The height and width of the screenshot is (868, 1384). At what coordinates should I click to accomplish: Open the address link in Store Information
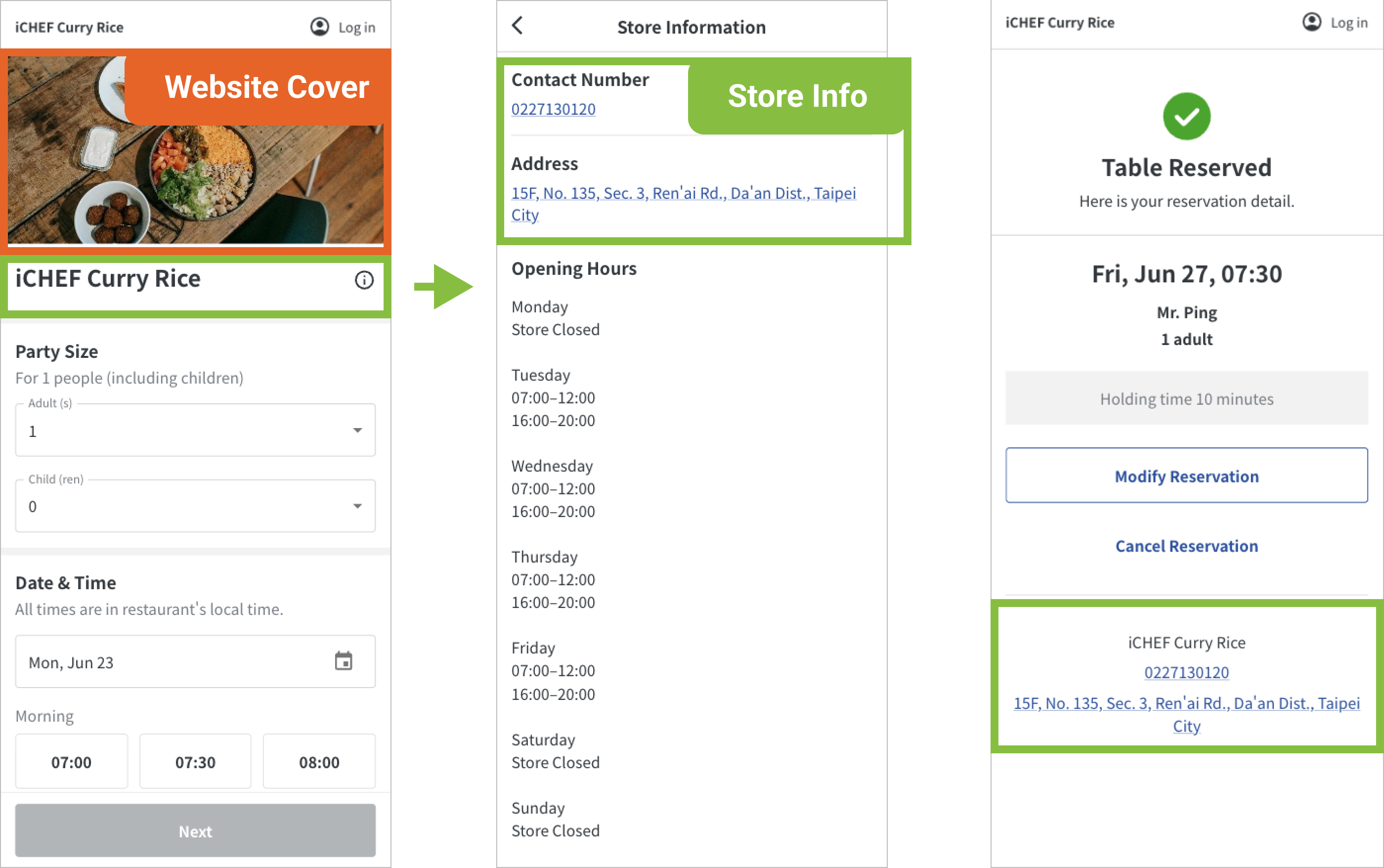pos(683,193)
